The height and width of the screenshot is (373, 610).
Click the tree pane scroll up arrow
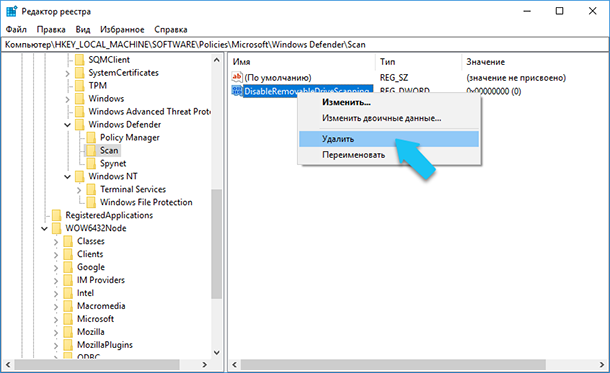point(217,60)
